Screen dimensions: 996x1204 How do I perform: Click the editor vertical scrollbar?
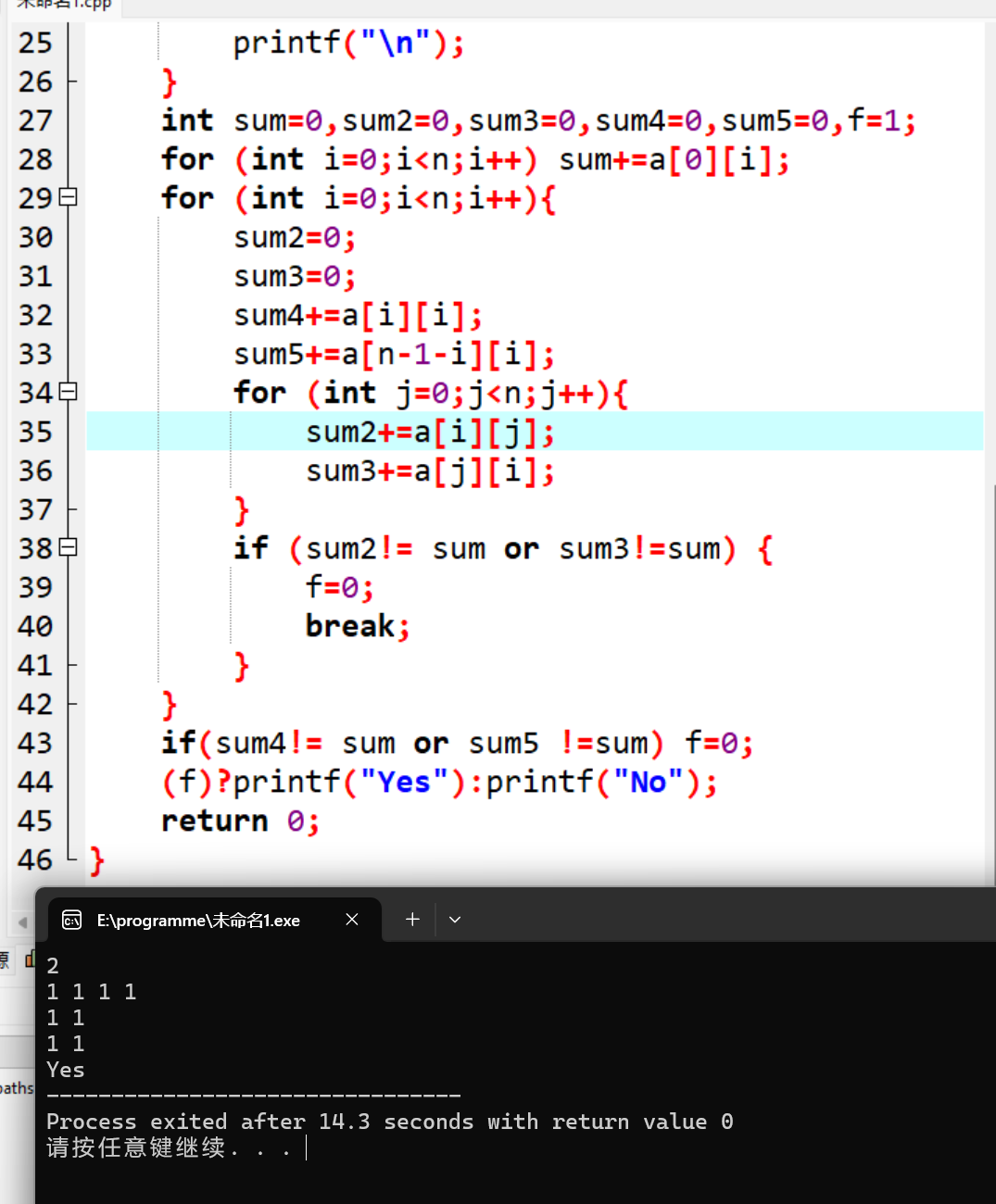pos(990,454)
